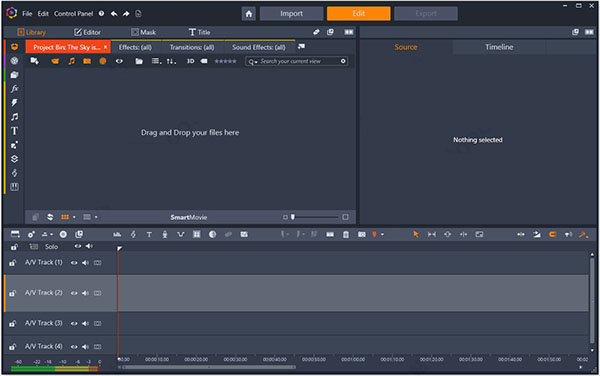Click the trash can delete icon in the timeline toolbar
The width and height of the screenshot is (600, 376).
346,234
